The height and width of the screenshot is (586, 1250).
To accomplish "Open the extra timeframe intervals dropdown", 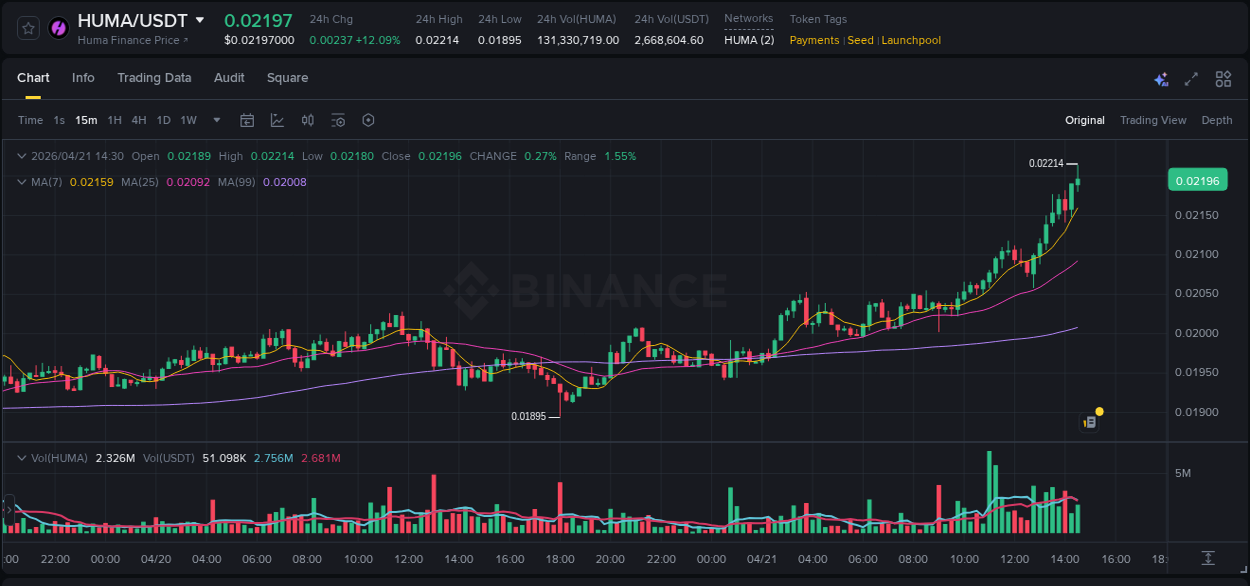I will [x=215, y=120].
